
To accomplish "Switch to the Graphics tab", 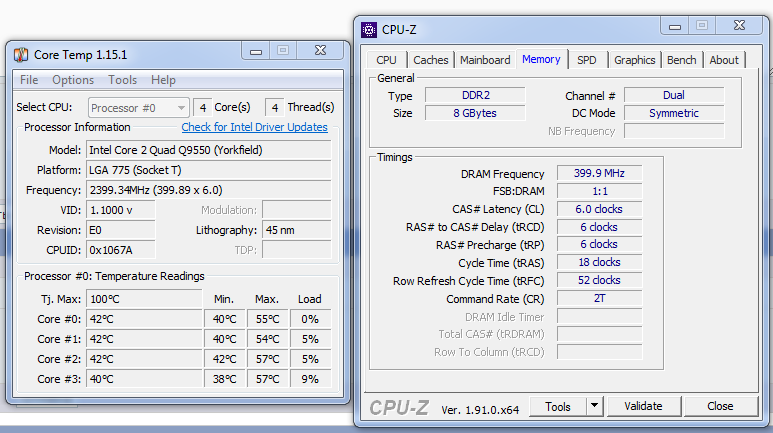I will click(x=634, y=60).
